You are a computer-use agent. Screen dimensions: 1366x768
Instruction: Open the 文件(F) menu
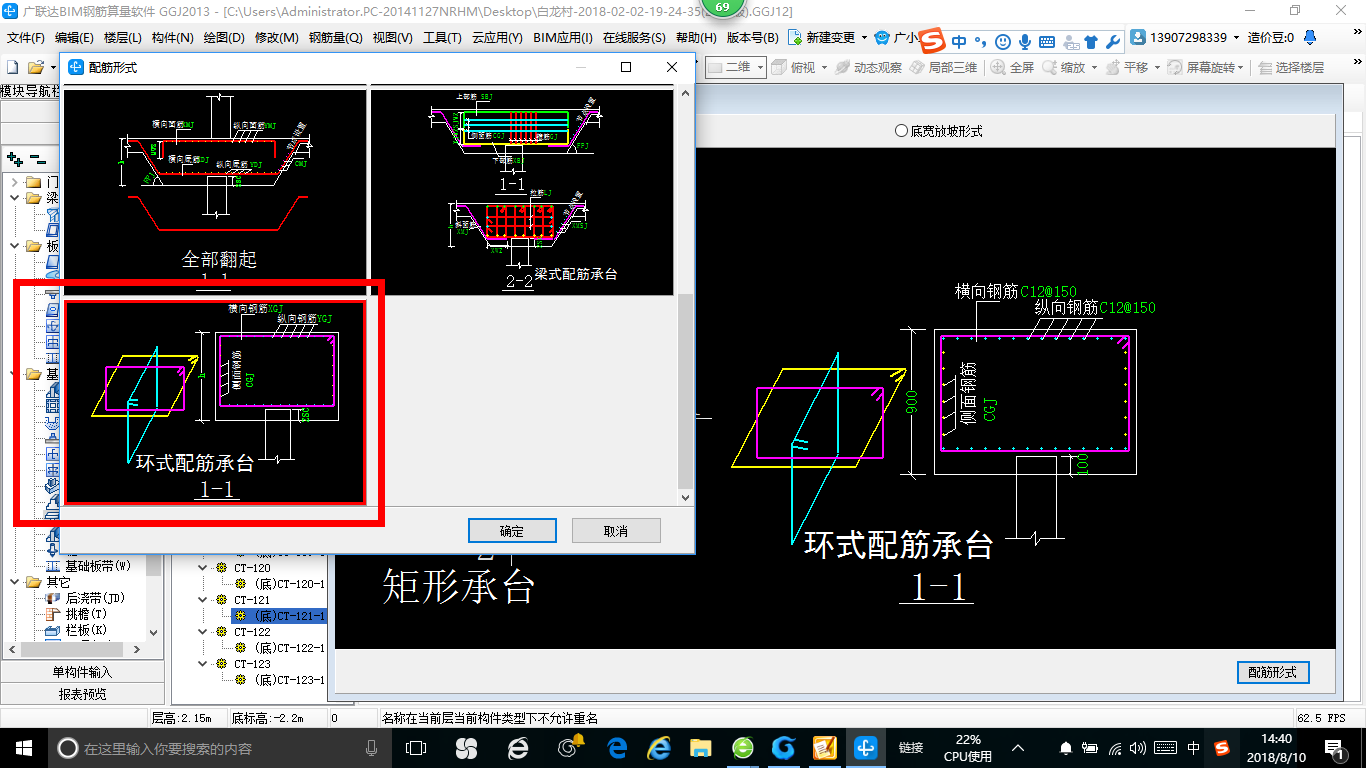[x=26, y=38]
